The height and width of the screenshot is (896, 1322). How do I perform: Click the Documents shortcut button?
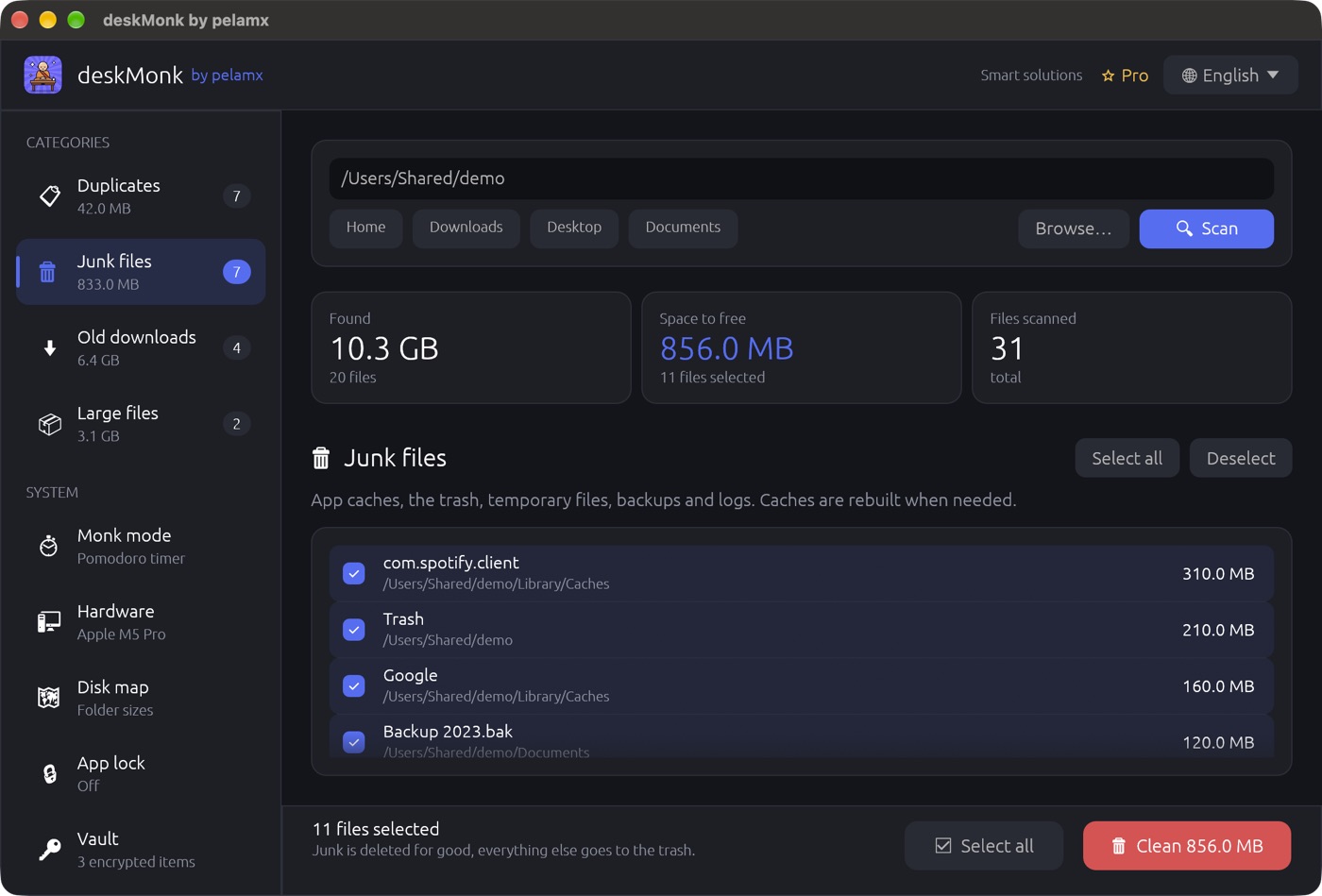683,228
